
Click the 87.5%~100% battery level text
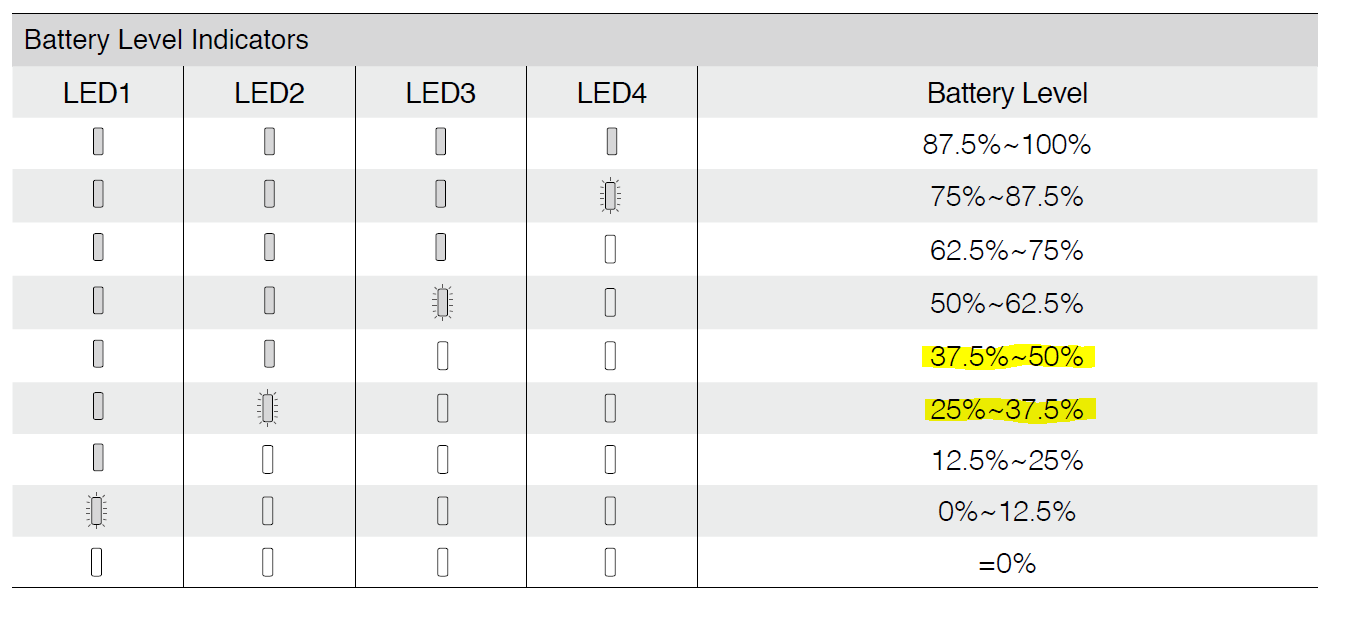click(1007, 145)
